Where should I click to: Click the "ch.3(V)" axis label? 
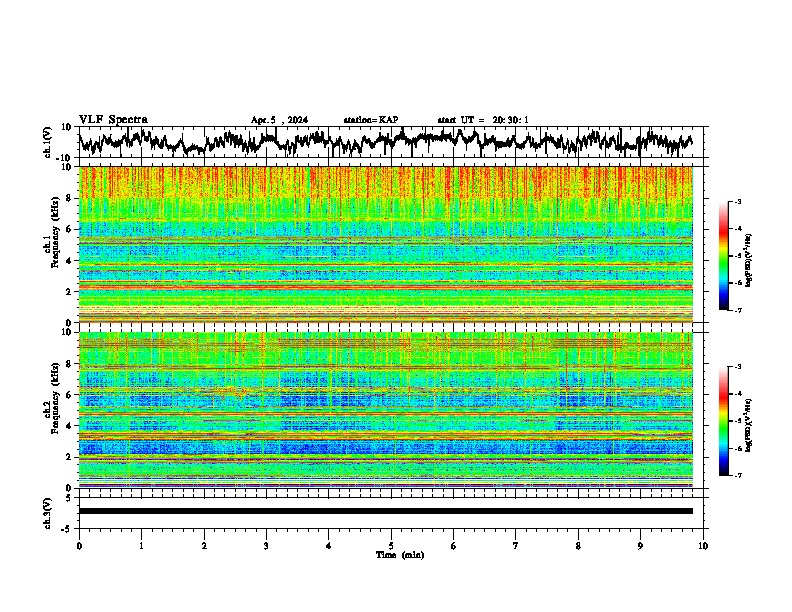(48, 513)
